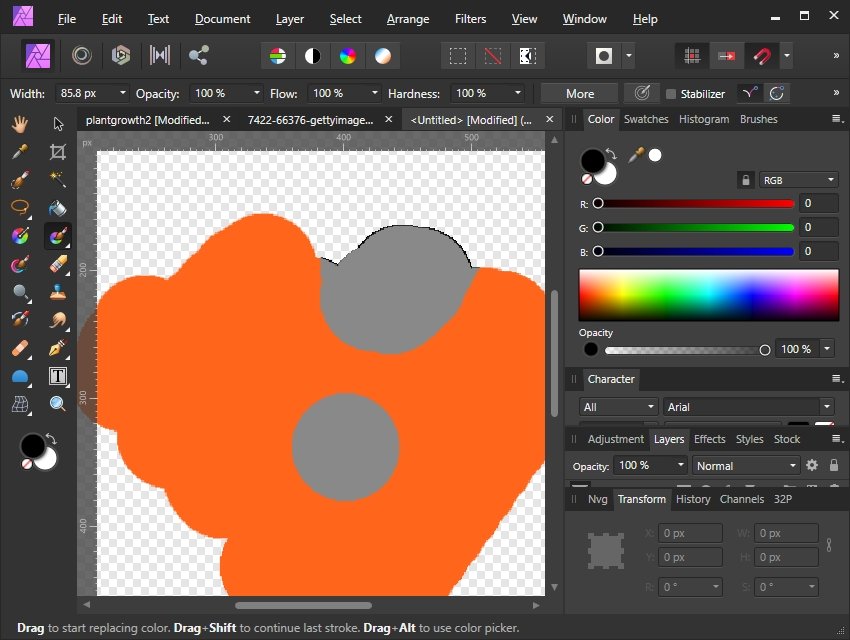The width and height of the screenshot is (850, 640).
Task: Open the Filters menu
Action: [x=470, y=18]
